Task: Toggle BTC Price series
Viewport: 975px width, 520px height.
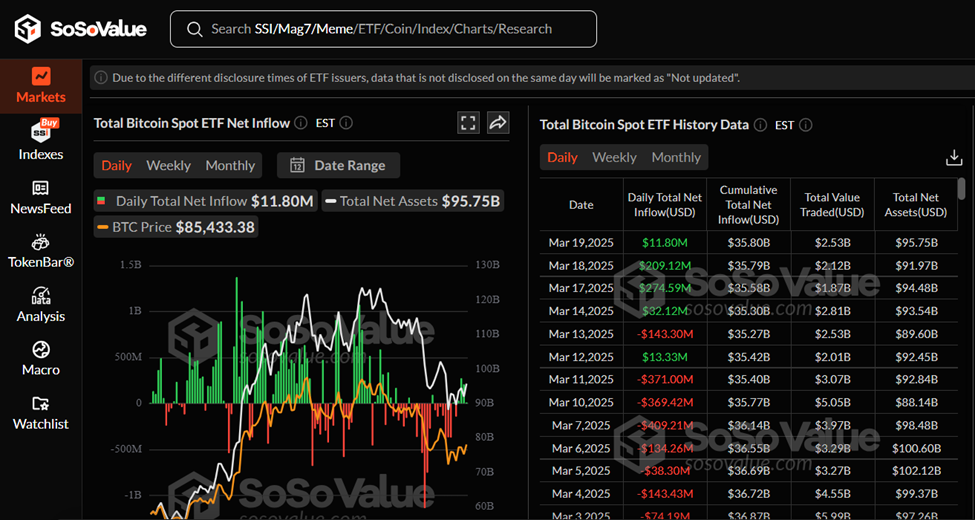Action: 175,227
